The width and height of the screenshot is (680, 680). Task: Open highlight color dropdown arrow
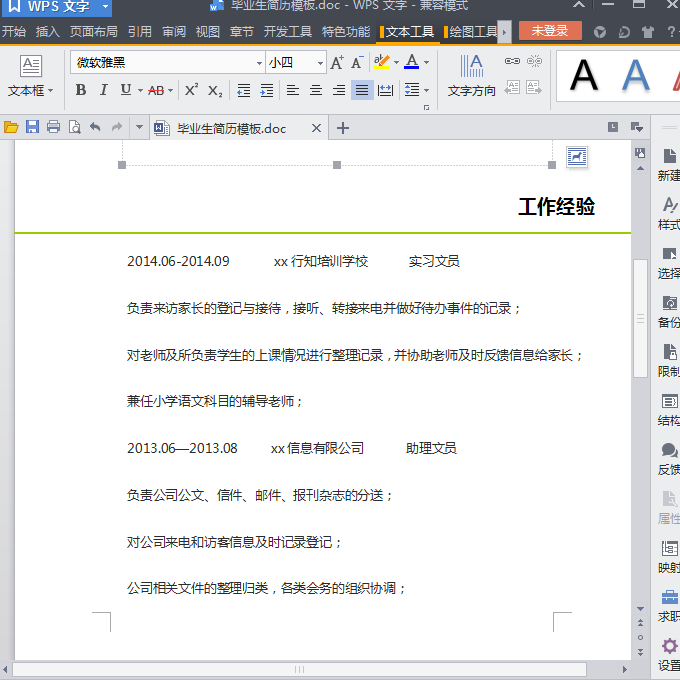click(x=396, y=62)
